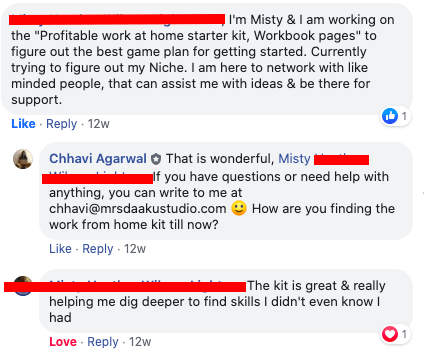Screen dimensions: 424x362
Task: Unlike the 'Profitable work at home' comment
Action: coord(23,124)
